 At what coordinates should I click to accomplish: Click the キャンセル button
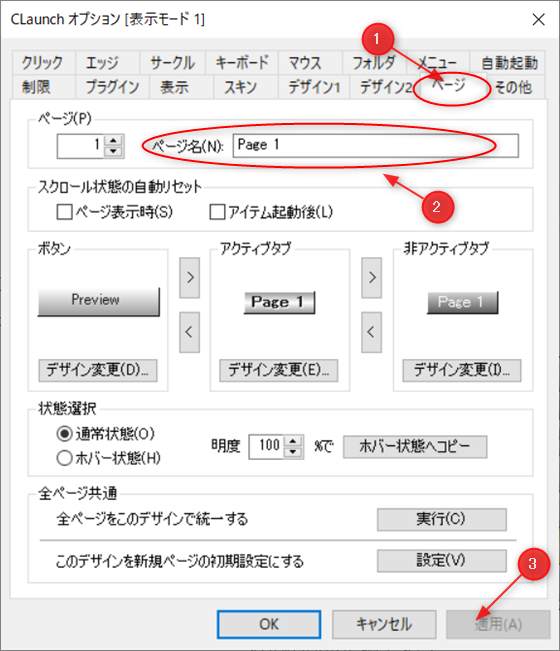click(384, 624)
